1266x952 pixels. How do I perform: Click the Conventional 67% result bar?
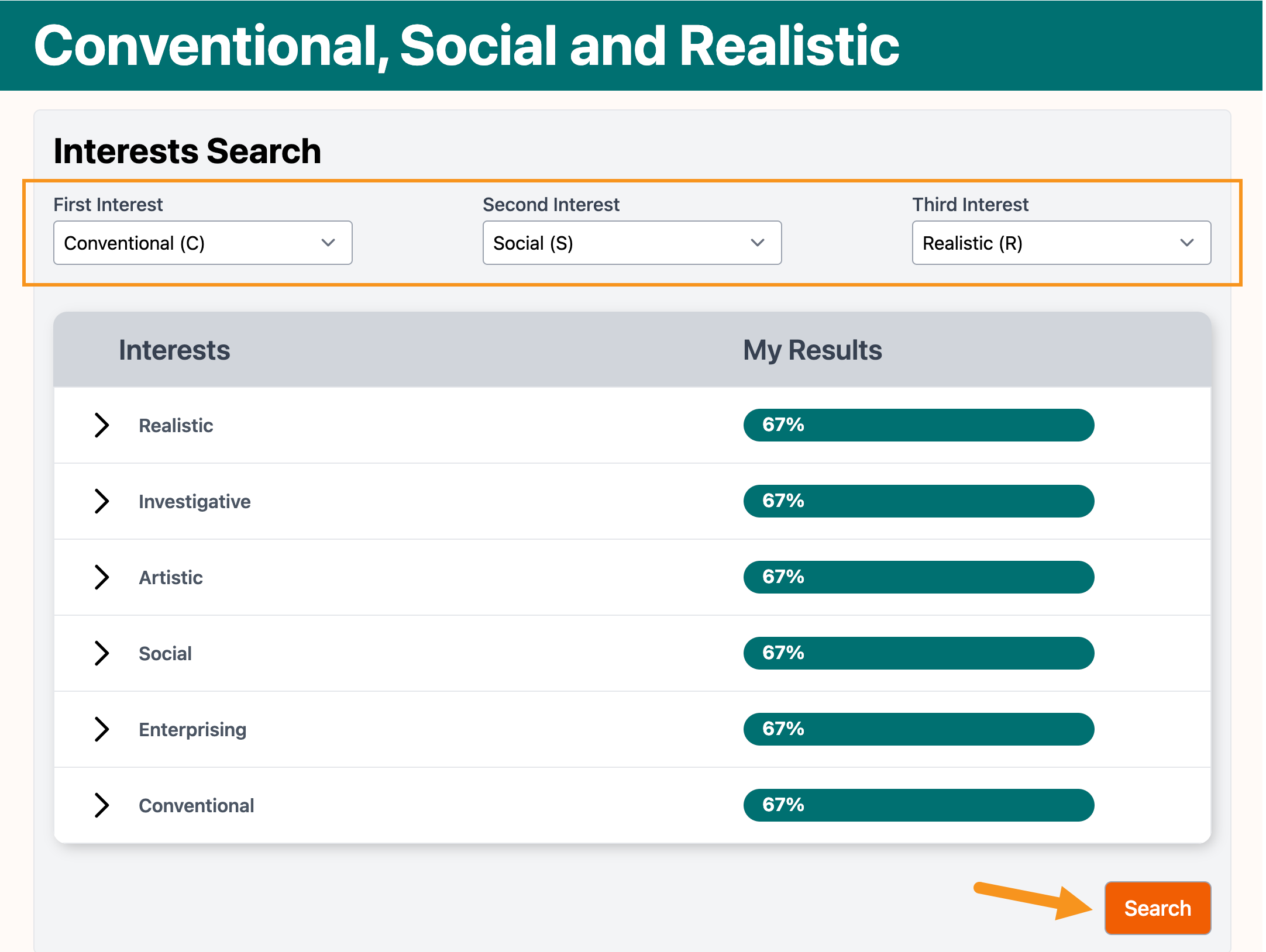coord(918,805)
